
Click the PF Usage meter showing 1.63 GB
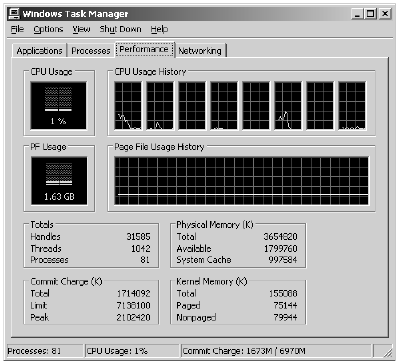point(59,181)
